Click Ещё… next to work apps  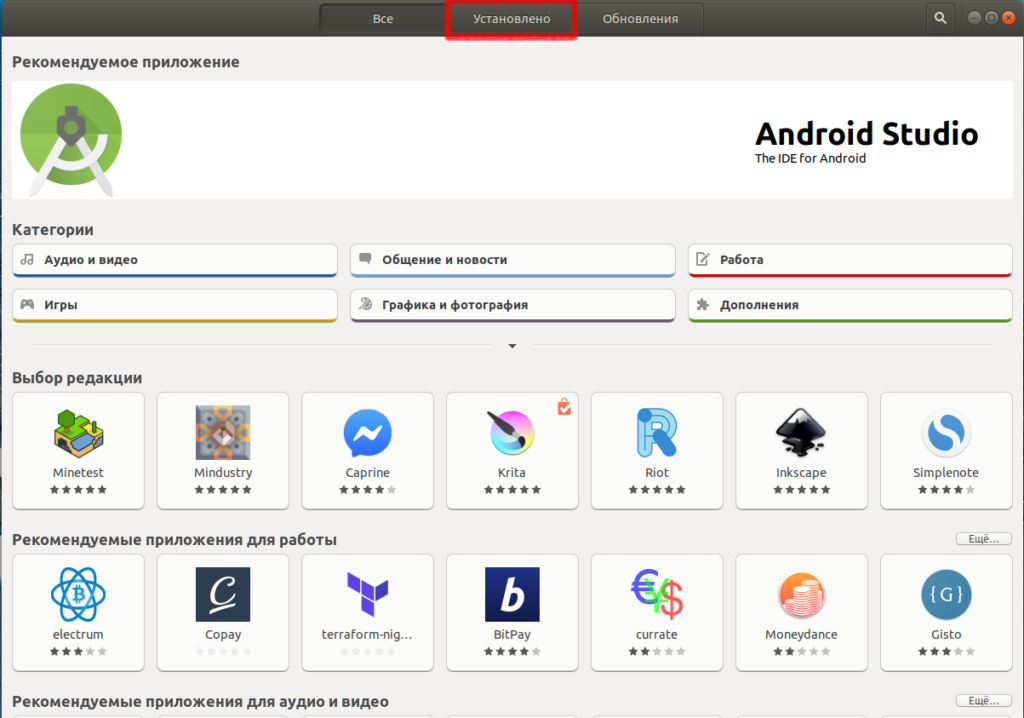coord(984,539)
